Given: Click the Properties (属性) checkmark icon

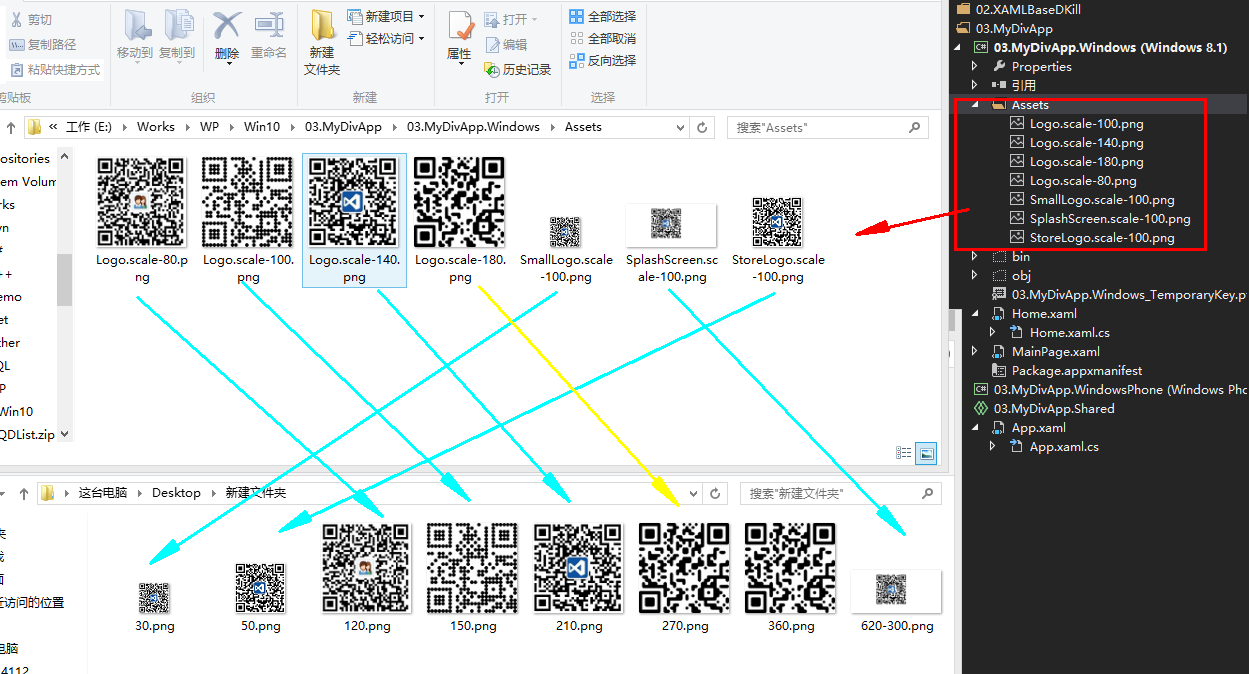Looking at the screenshot, I should [x=460, y=27].
